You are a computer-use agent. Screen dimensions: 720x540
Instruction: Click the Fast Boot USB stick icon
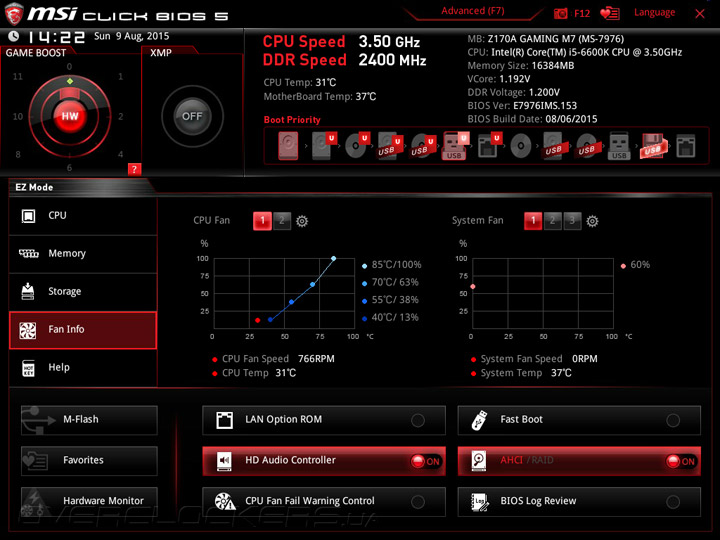(x=479, y=420)
